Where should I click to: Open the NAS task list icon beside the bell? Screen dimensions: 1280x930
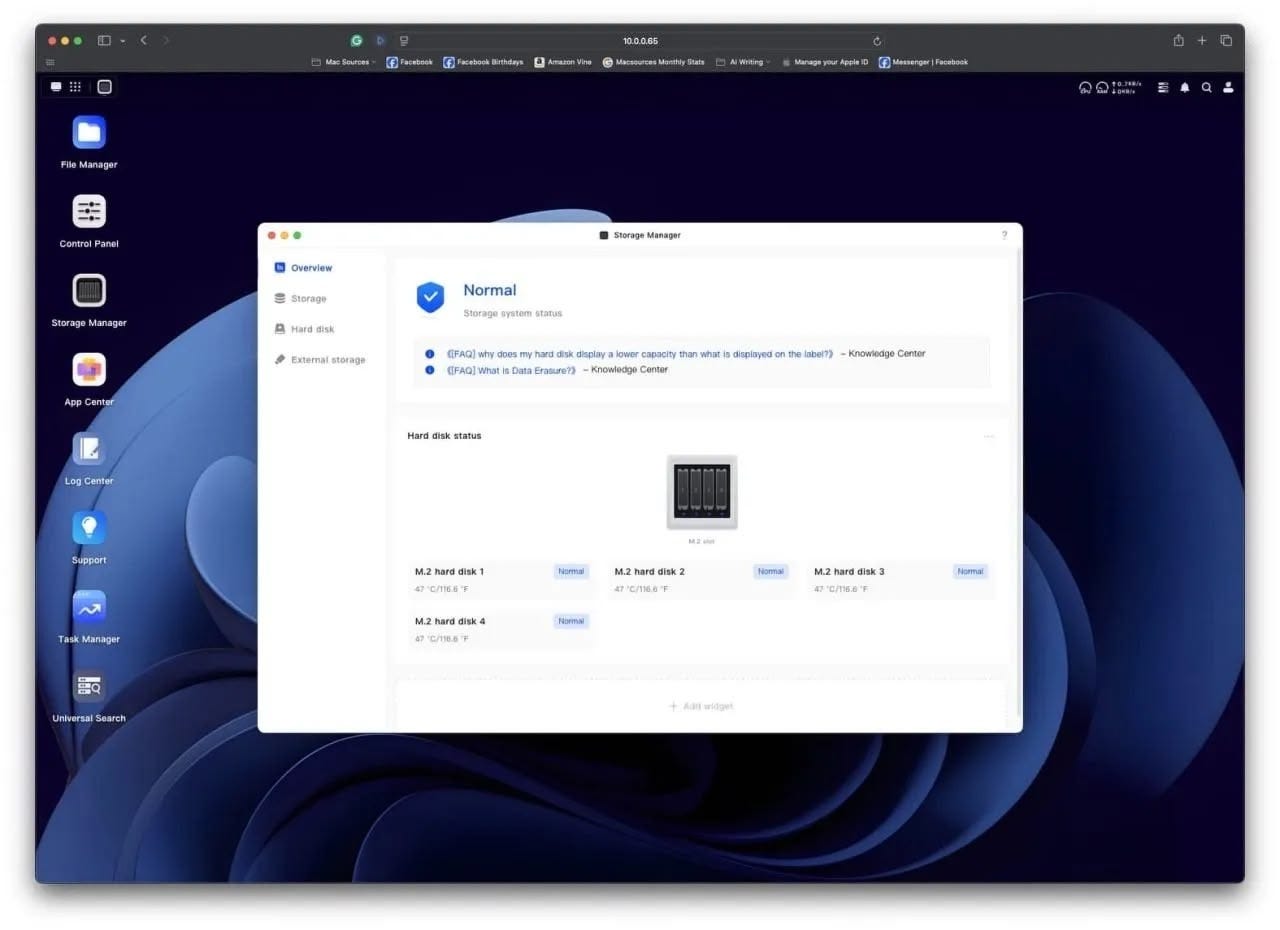click(x=1163, y=88)
